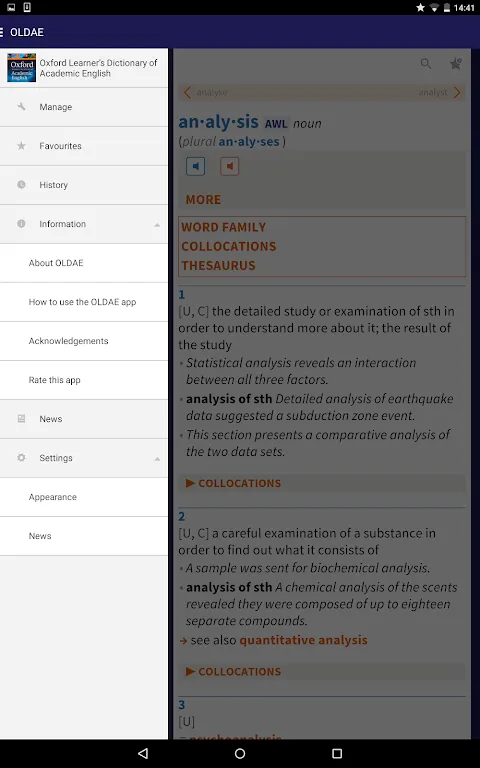Open the search magnifier icon
The width and height of the screenshot is (480, 768).
(426, 64)
